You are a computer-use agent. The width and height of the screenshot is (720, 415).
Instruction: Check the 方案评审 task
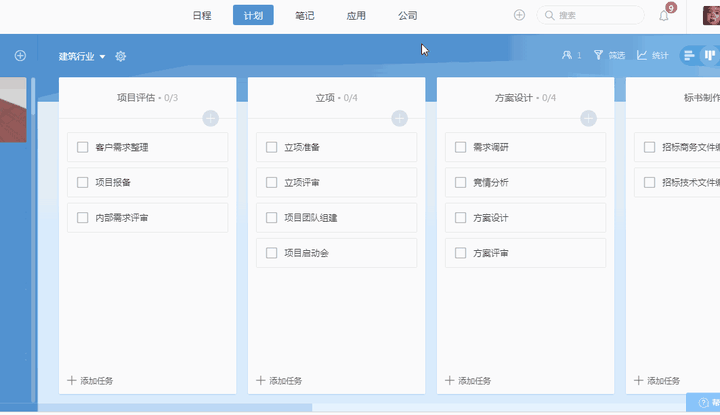coord(461,253)
